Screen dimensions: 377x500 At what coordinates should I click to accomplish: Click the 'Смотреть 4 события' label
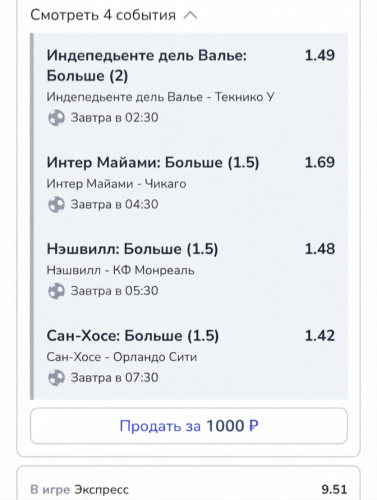103,15
